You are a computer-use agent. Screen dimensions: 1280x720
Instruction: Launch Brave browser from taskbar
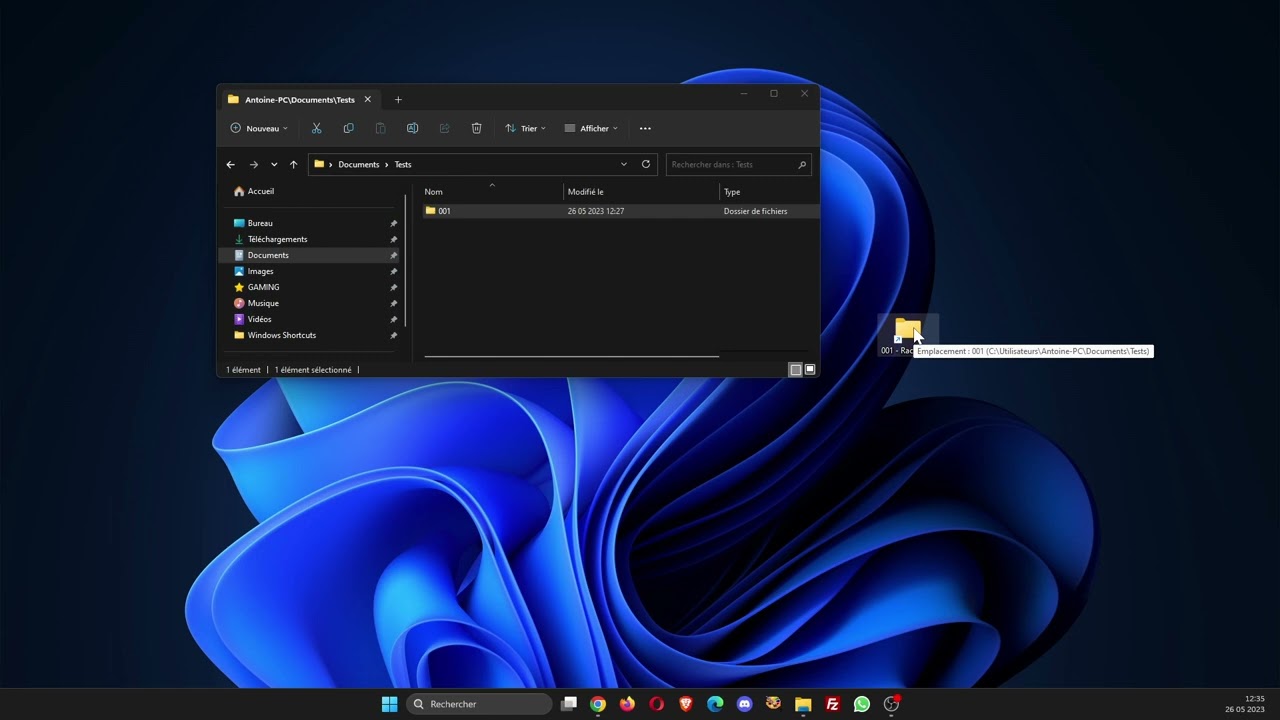686,704
